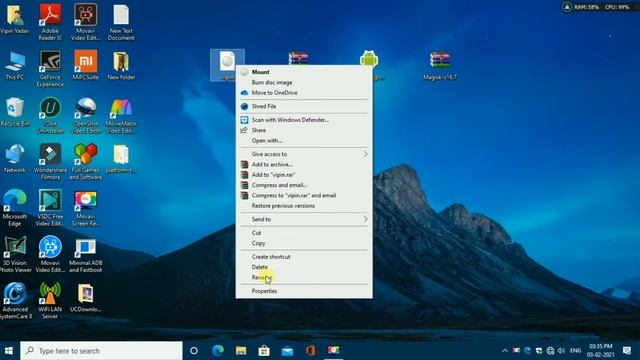Select the platform-tools folder icon
This screenshot has width=640, height=360.
click(121, 158)
